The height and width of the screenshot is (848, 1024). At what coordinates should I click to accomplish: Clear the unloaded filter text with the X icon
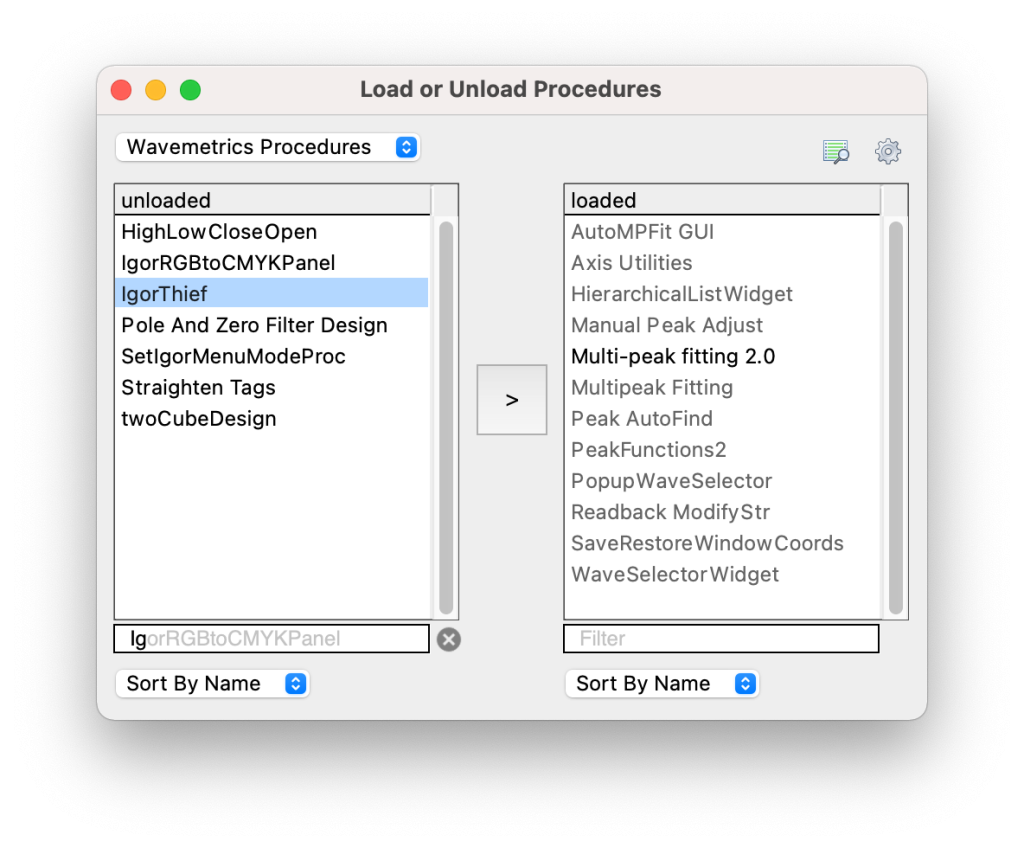coord(449,640)
